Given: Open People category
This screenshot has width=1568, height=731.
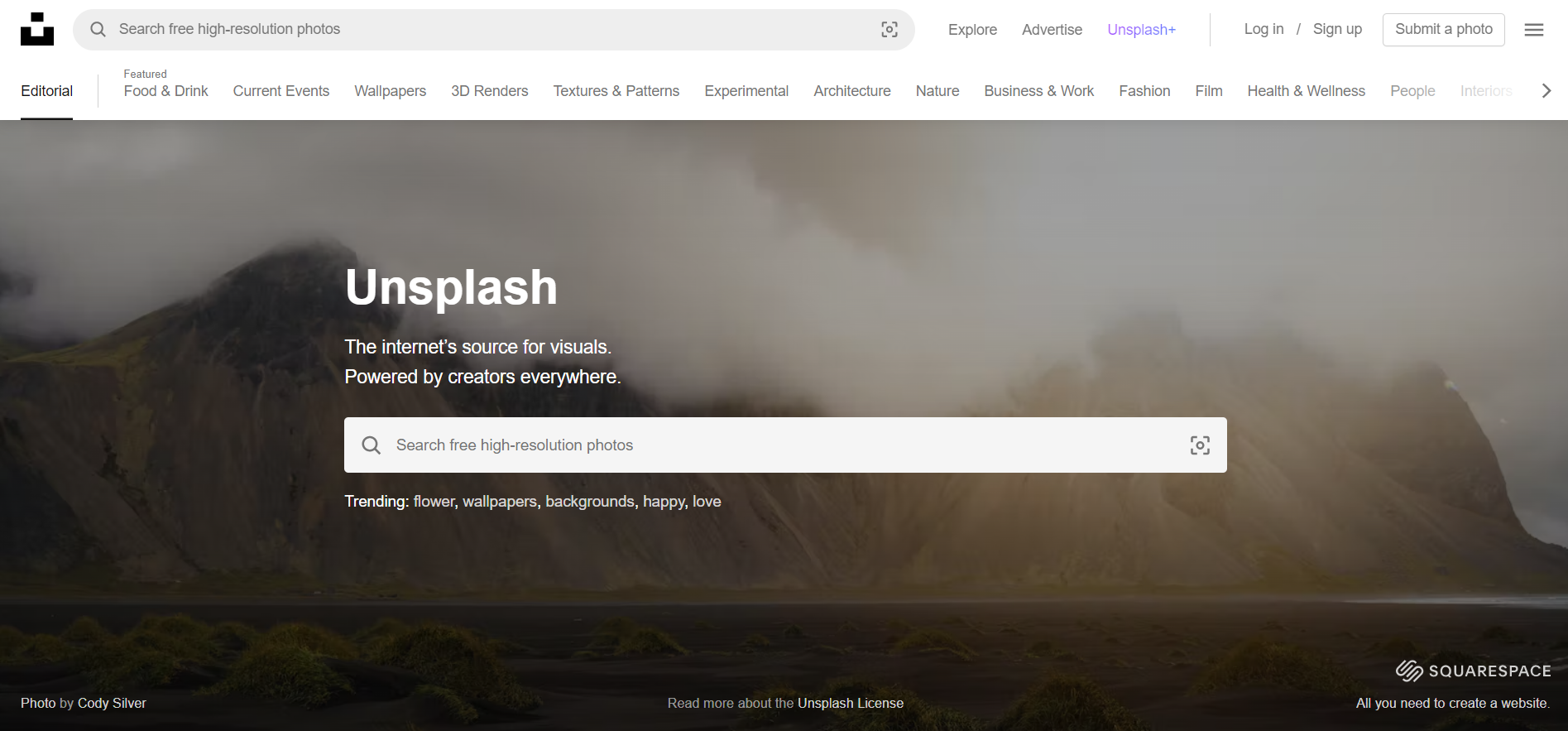Looking at the screenshot, I should [x=1412, y=91].
